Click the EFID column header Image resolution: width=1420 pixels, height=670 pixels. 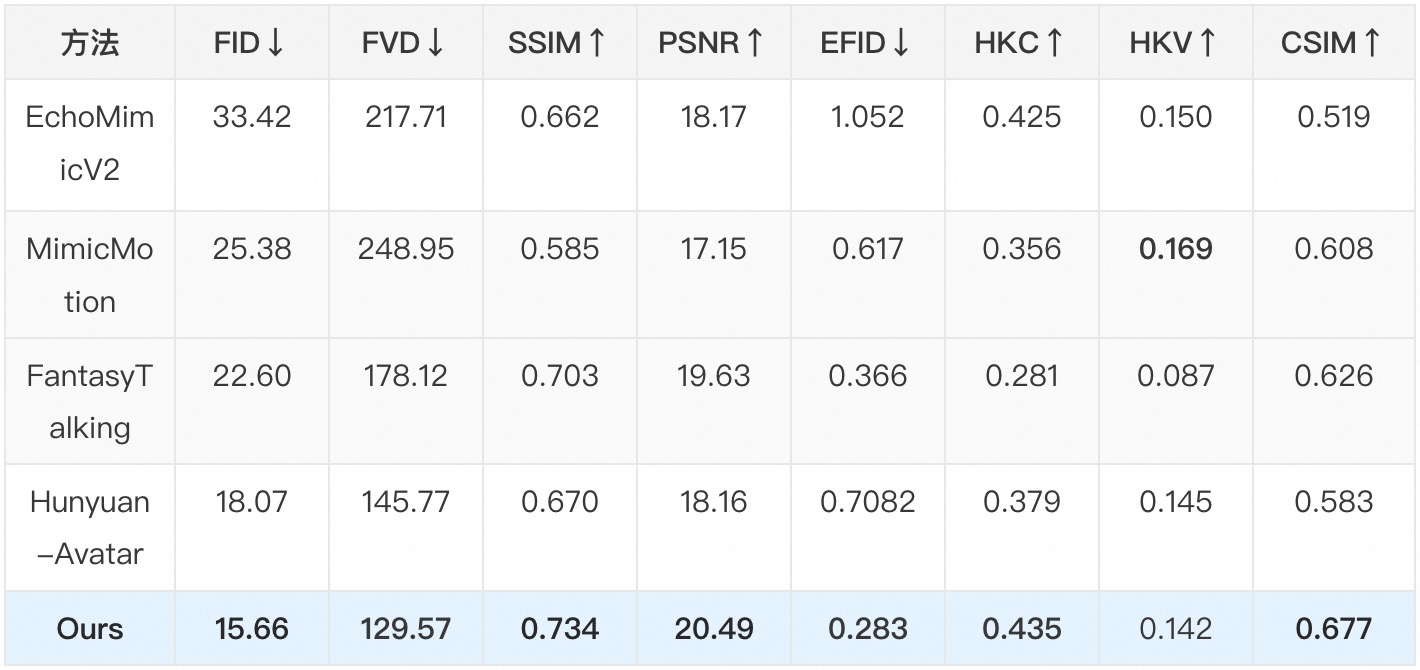point(866,44)
